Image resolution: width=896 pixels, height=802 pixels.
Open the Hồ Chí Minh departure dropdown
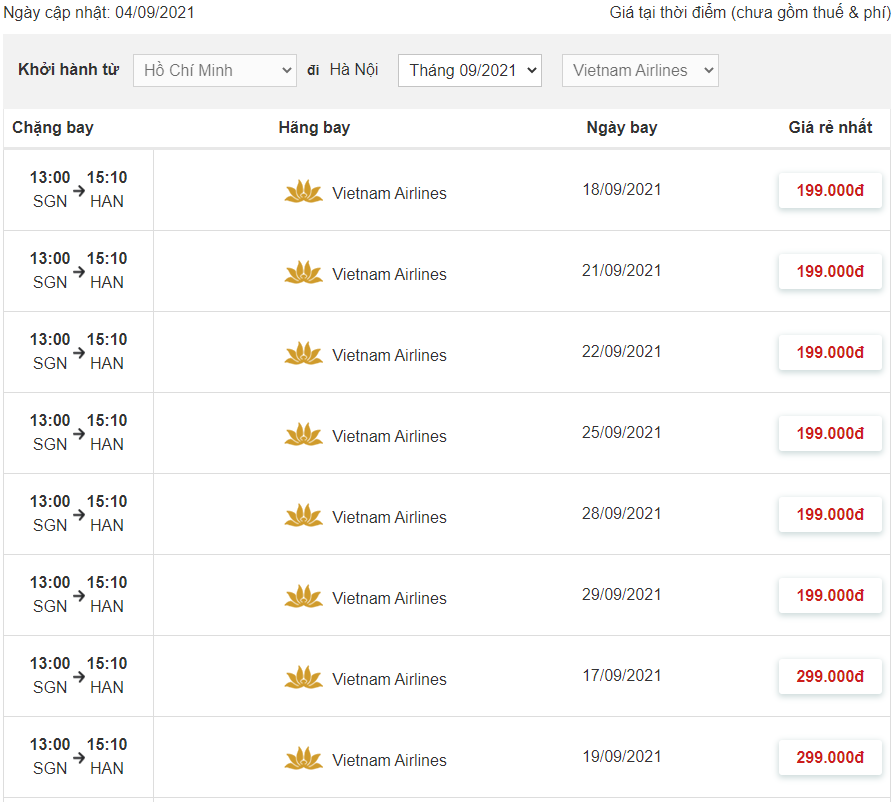215,70
